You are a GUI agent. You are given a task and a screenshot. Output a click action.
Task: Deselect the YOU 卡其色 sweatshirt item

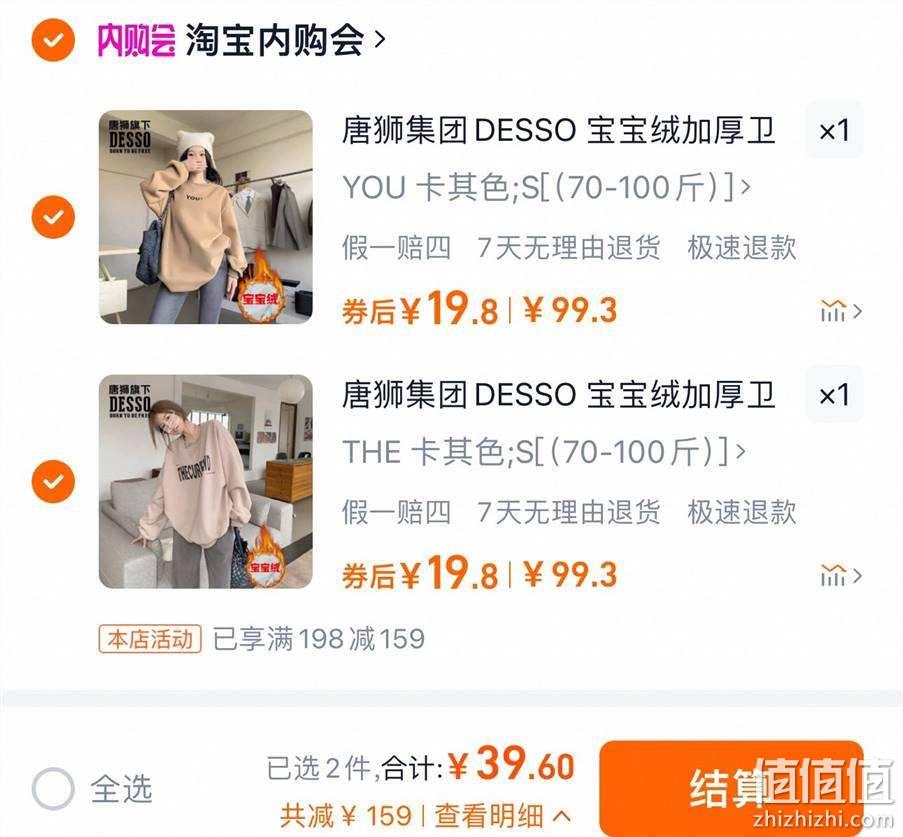(53, 217)
